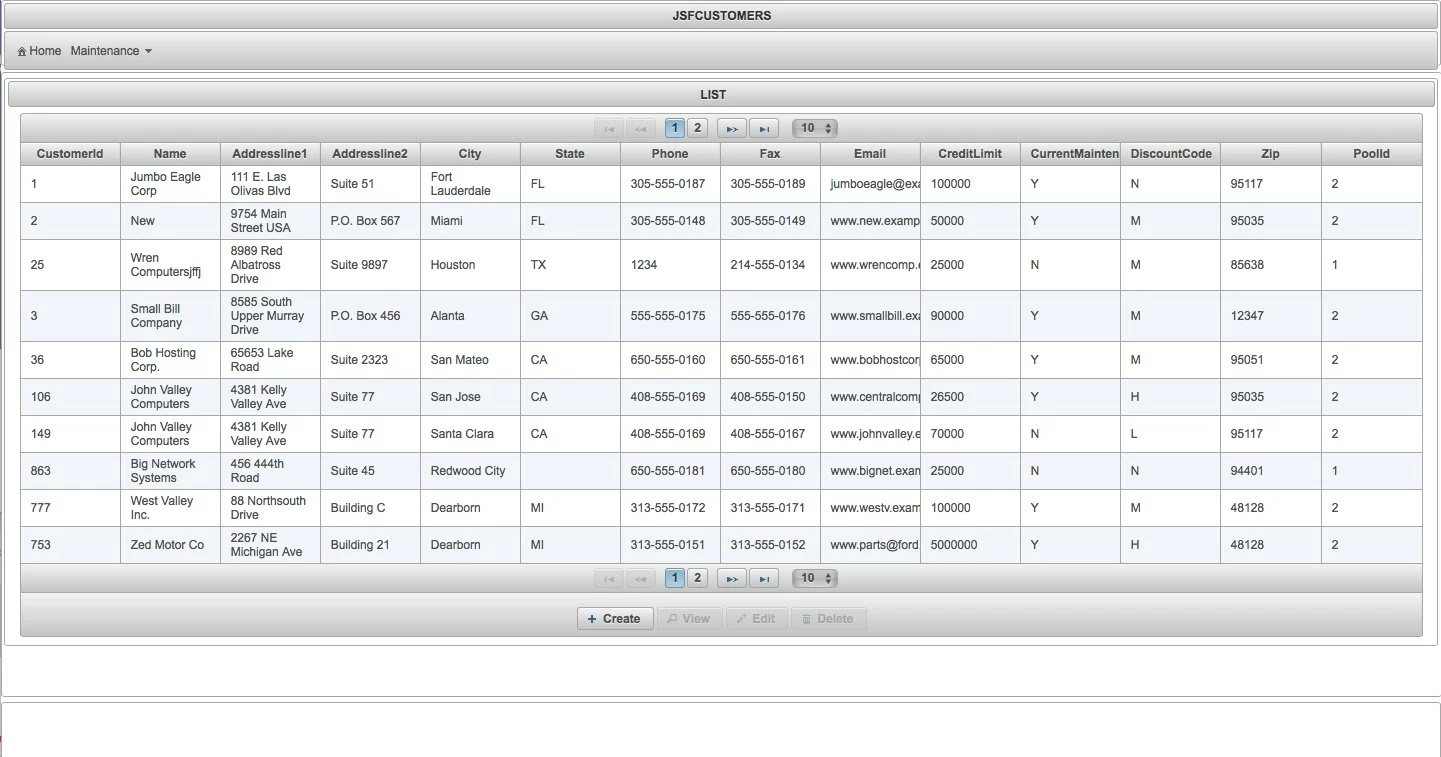Select the Santa Clara city cell
The width and height of the screenshot is (1441, 757).
point(470,434)
